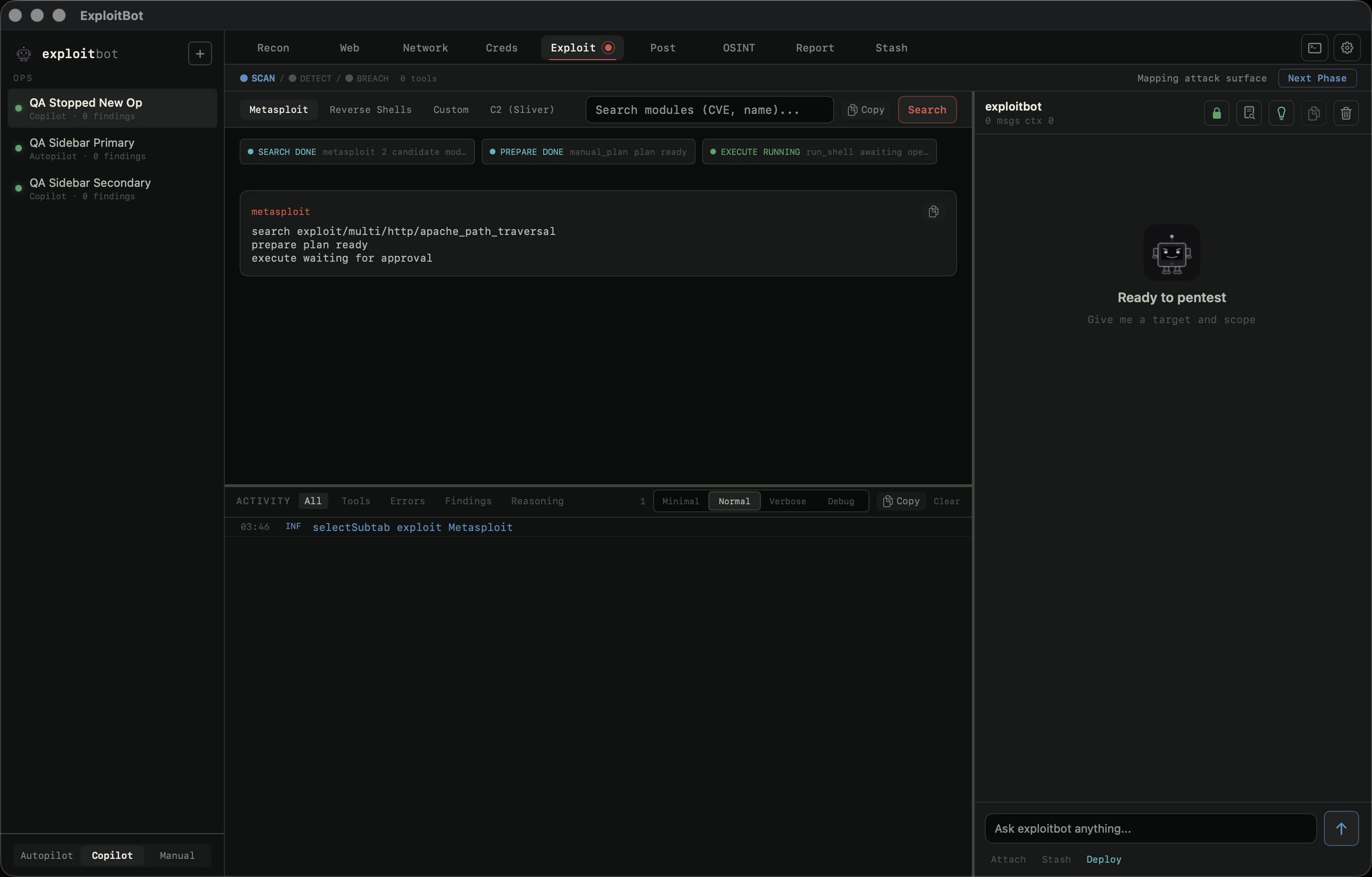Open the terminal panel icon
The image size is (1372, 877).
(1314, 48)
